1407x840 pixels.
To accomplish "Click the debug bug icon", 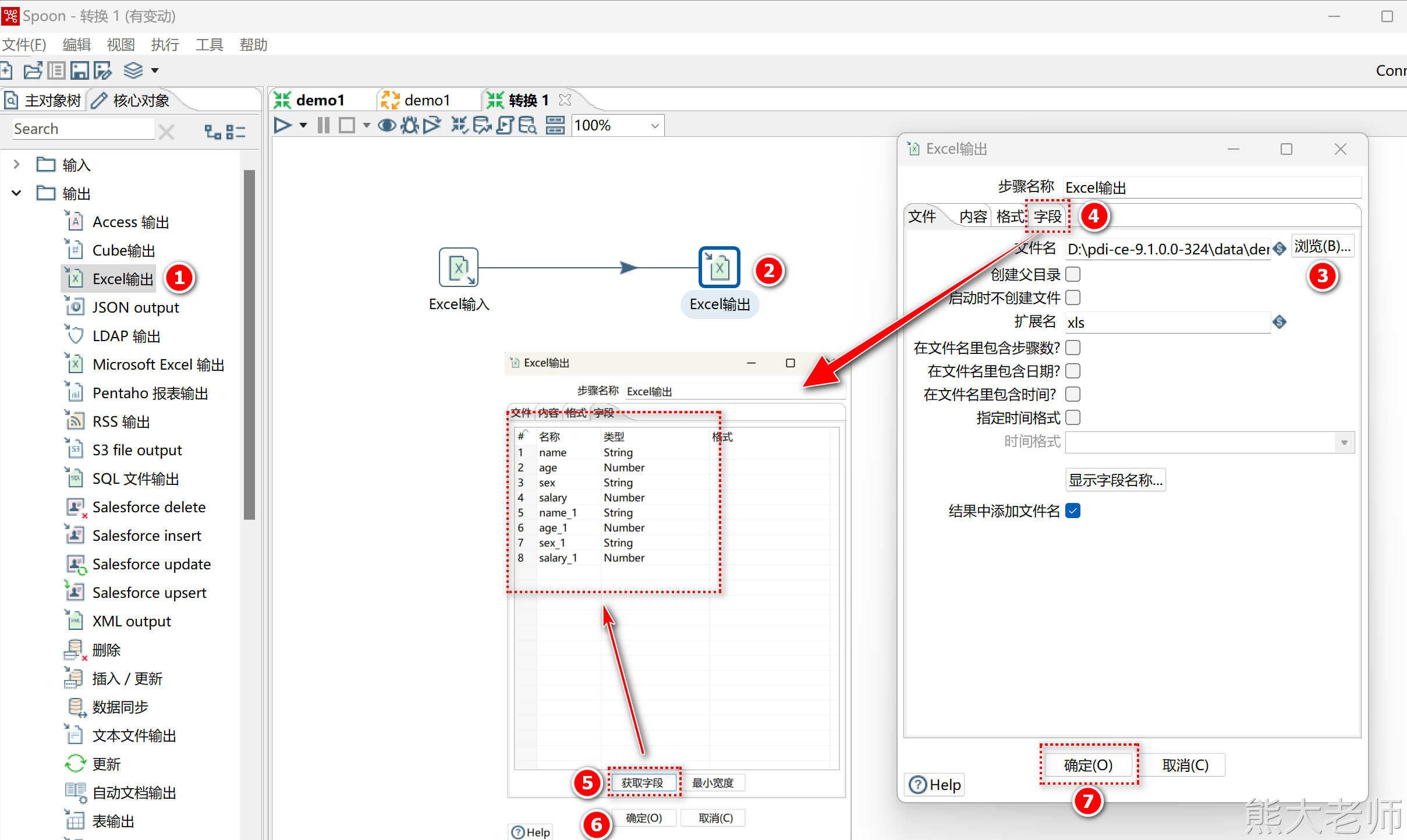I will (409, 125).
